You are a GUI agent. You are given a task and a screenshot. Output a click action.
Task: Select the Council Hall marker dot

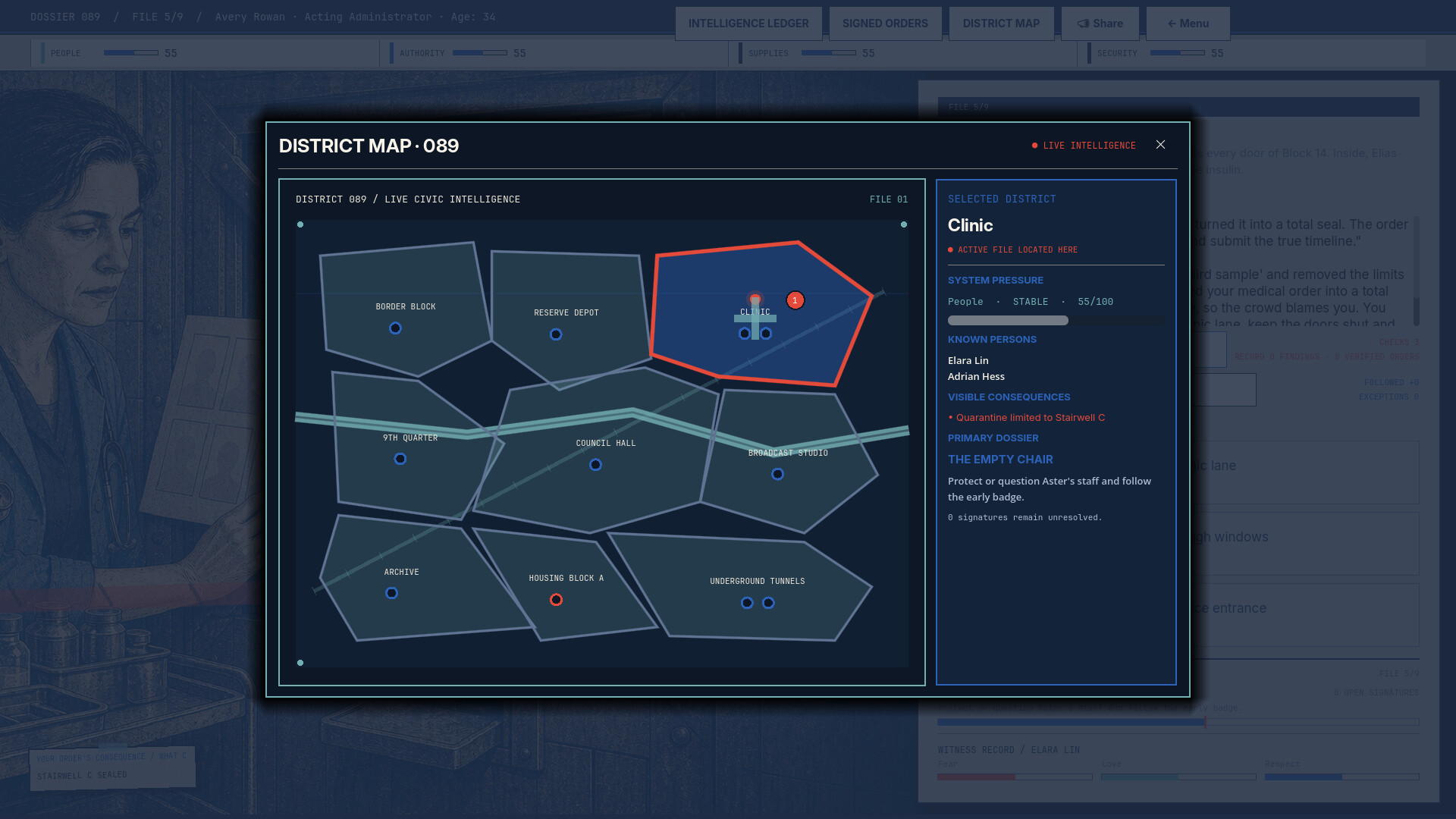point(595,465)
